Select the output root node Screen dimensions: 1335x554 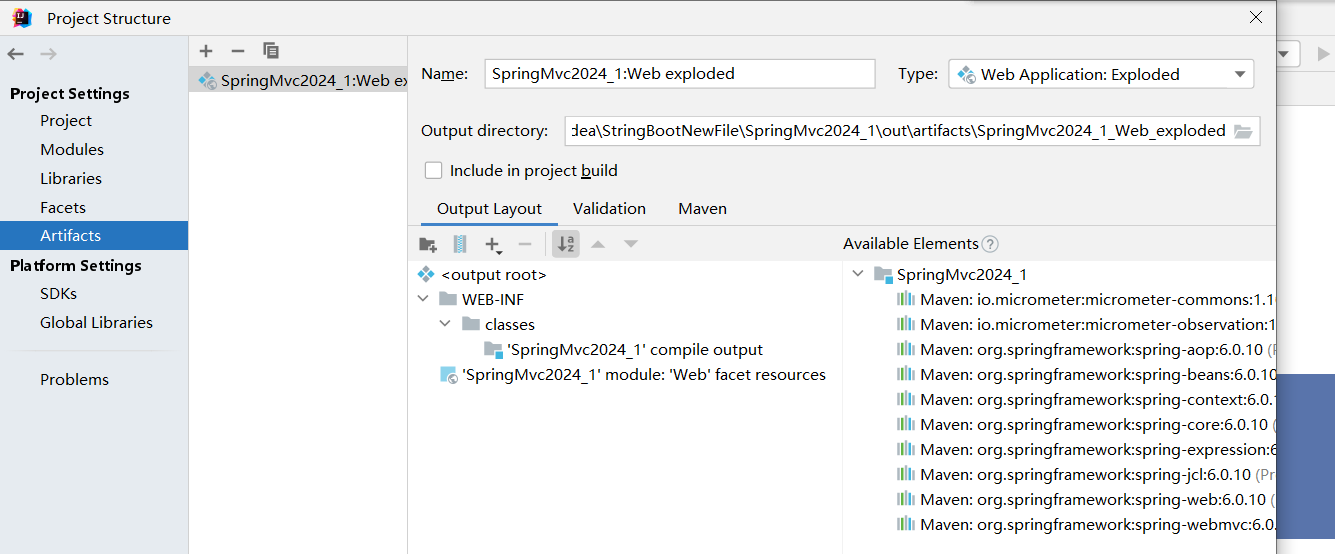494,275
